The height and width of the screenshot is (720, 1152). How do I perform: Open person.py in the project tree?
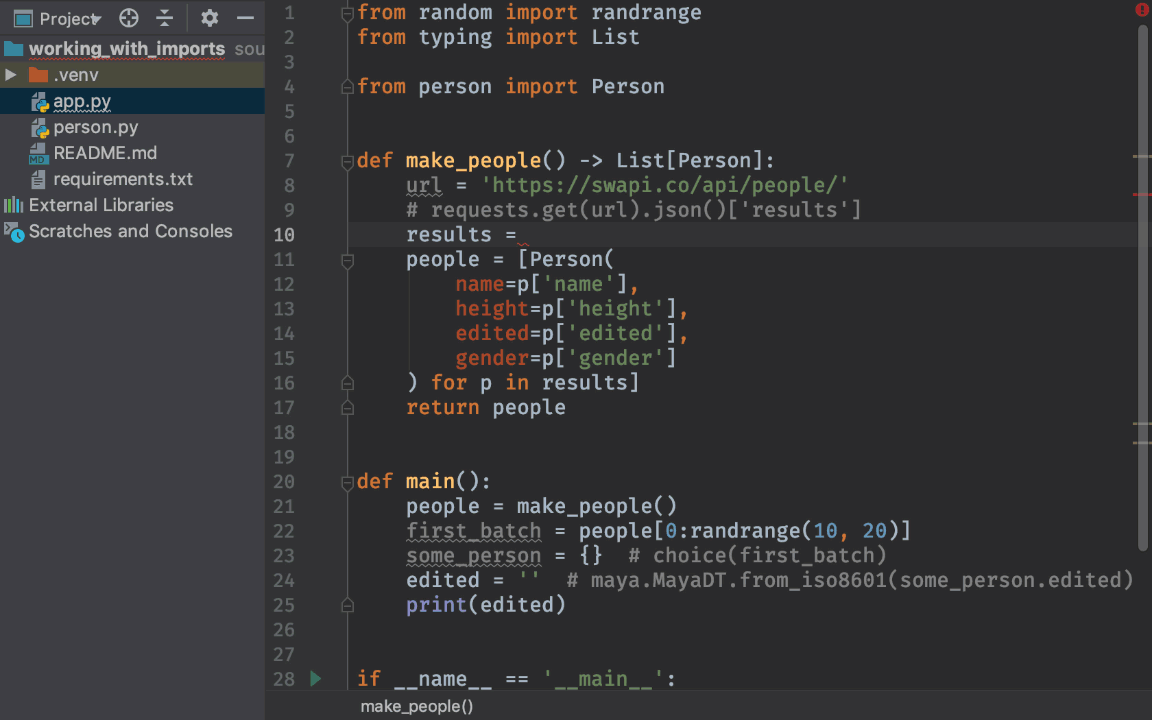(x=96, y=127)
